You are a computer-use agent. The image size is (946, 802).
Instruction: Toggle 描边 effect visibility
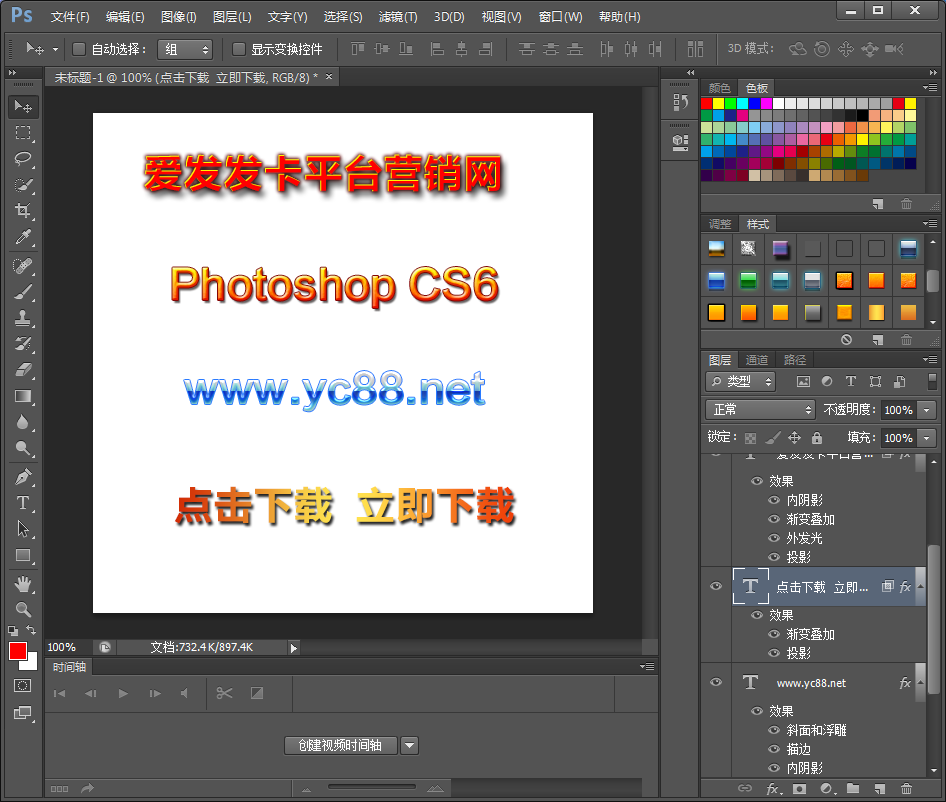pos(774,749)
